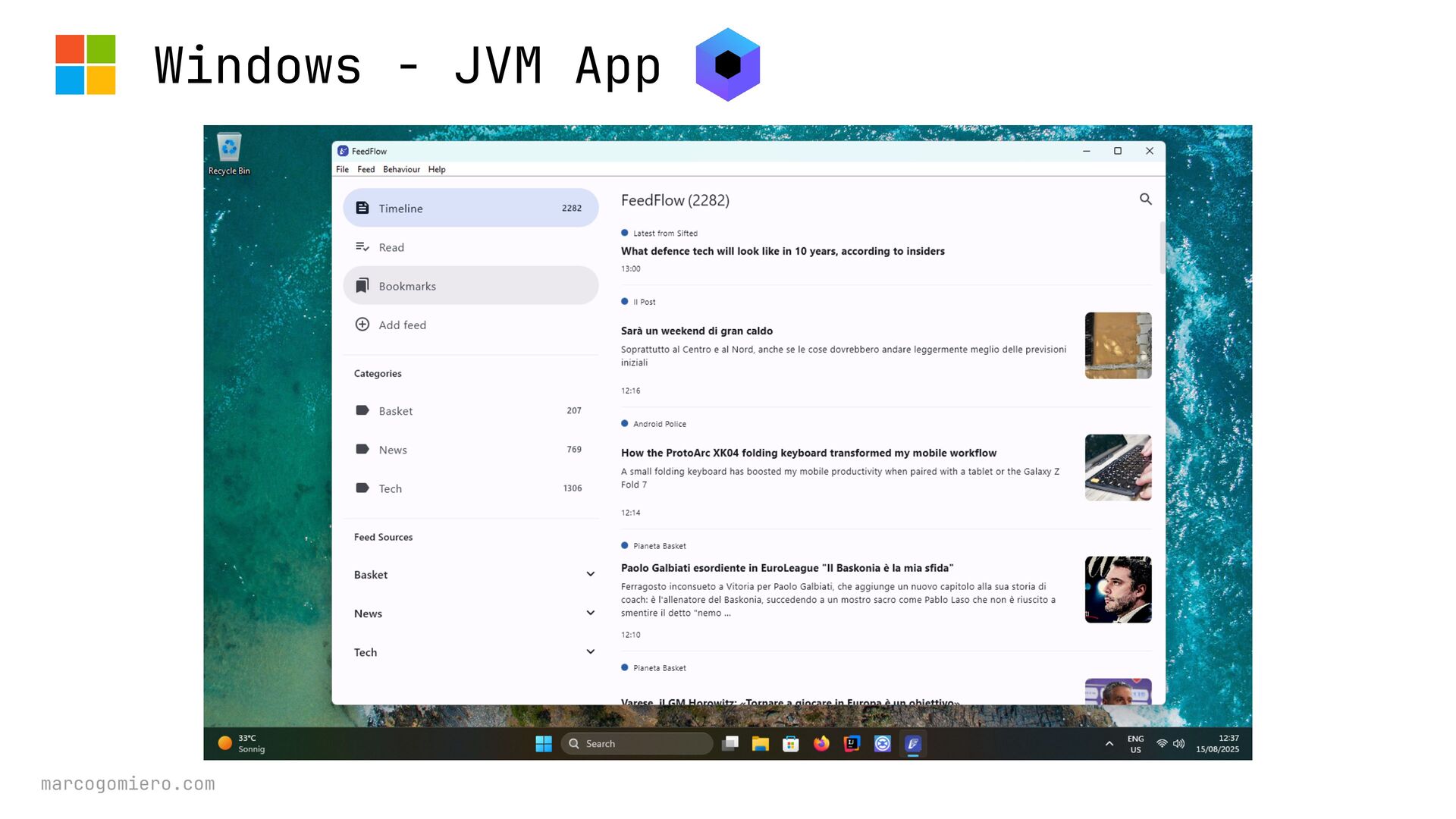Click the Bookmarks icon in sidebar
The height and width of the screenshot is (819, 1456).
(362, 286)
